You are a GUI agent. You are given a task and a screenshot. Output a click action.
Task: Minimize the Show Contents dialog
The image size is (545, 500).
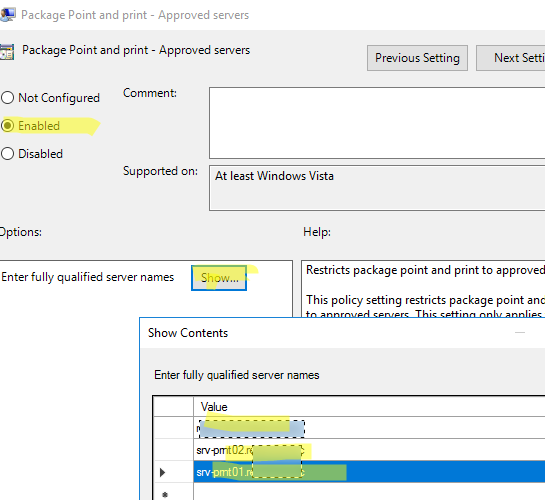click(520, 333)
